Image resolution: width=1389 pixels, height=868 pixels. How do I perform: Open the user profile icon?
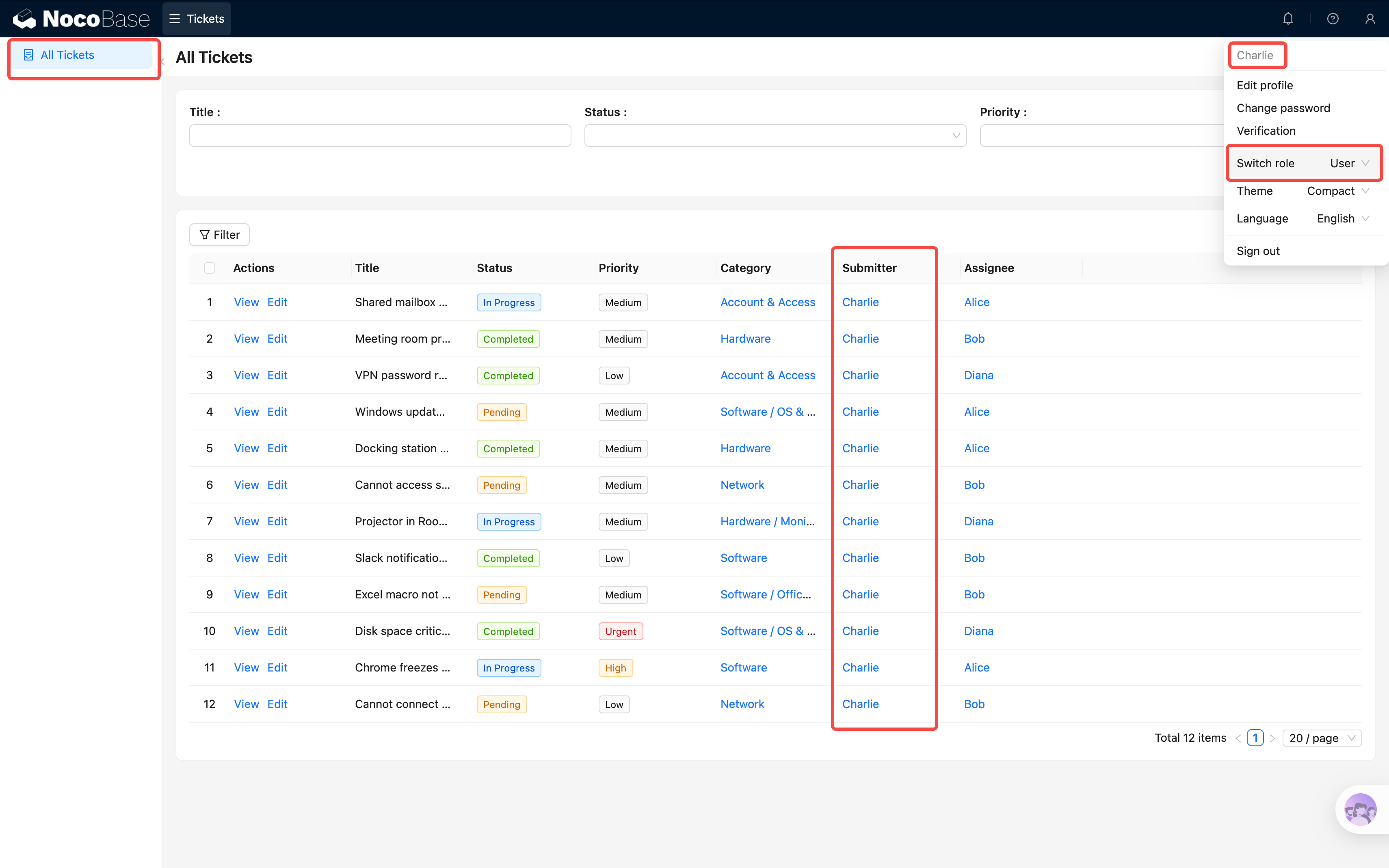[1370, 19]
